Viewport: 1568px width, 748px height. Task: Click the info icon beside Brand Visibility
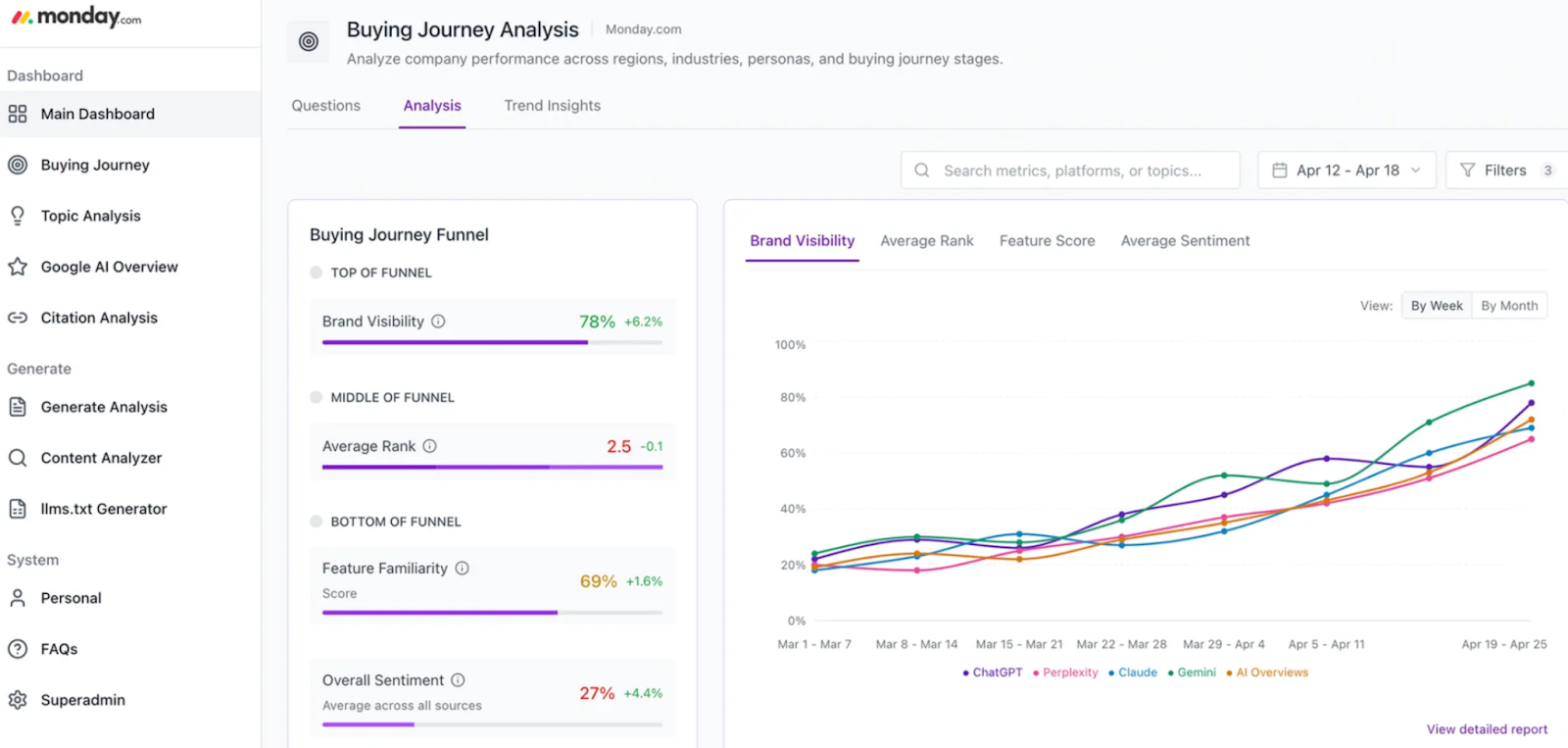(438, 322)
